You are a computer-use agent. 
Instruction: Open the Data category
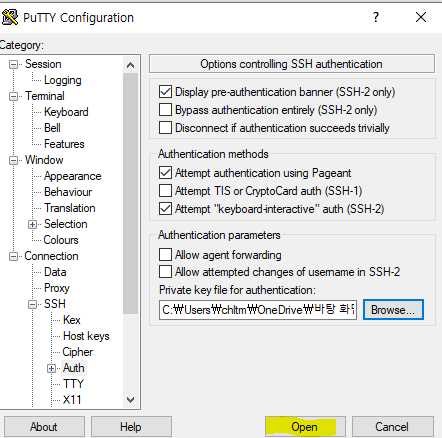coord(55,272)
